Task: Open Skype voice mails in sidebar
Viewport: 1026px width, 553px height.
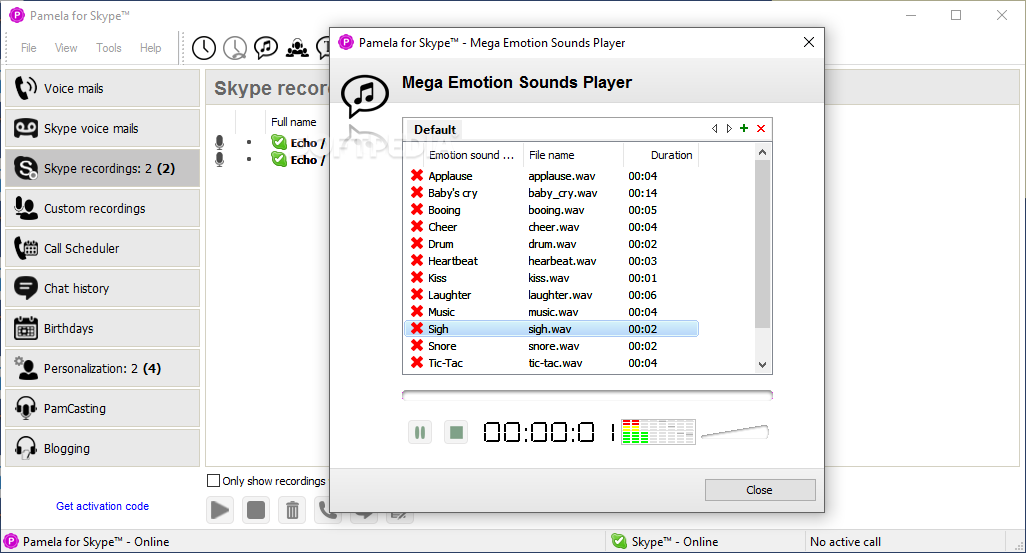Action: click(103, 128)
